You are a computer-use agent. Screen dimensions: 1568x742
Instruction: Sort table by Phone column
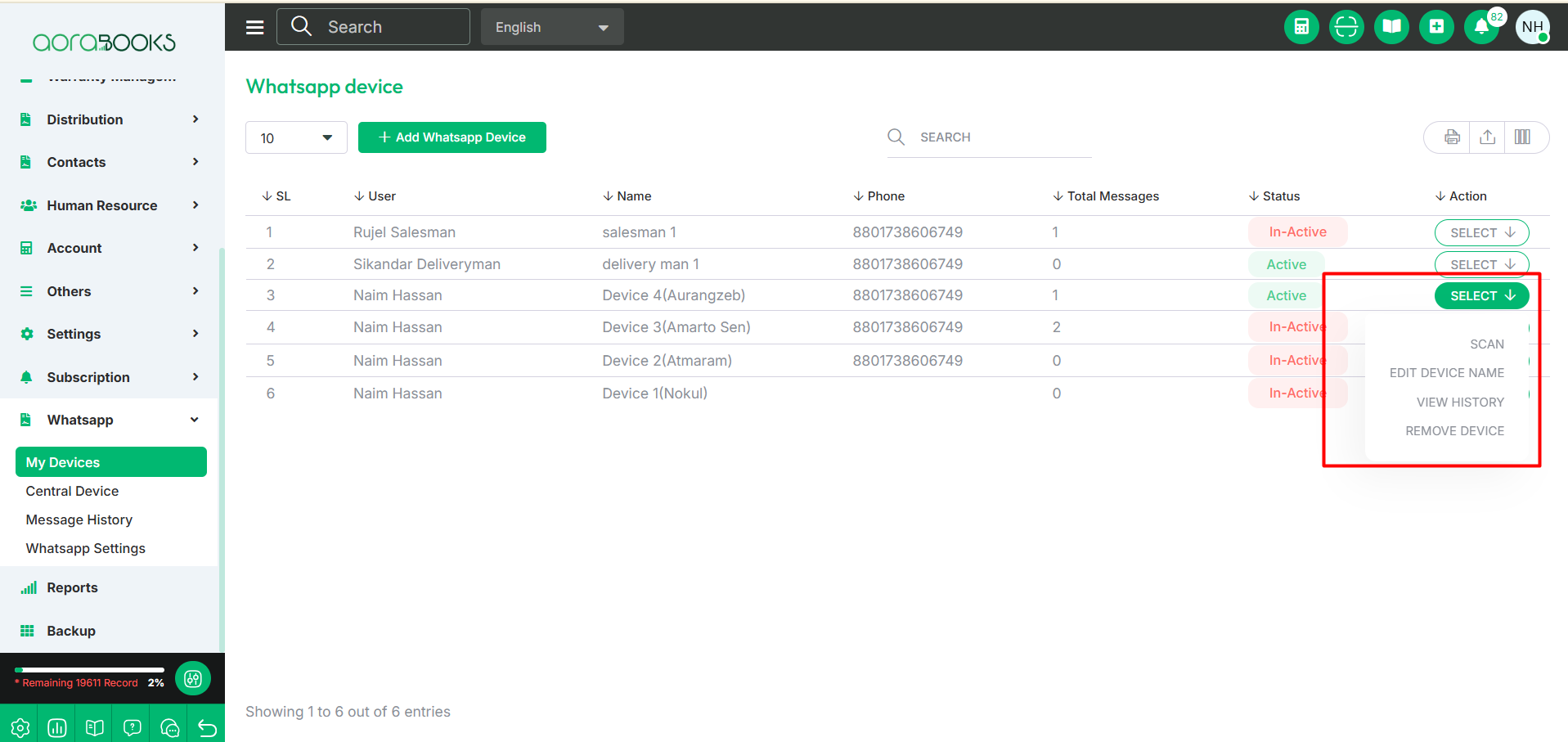878,196
